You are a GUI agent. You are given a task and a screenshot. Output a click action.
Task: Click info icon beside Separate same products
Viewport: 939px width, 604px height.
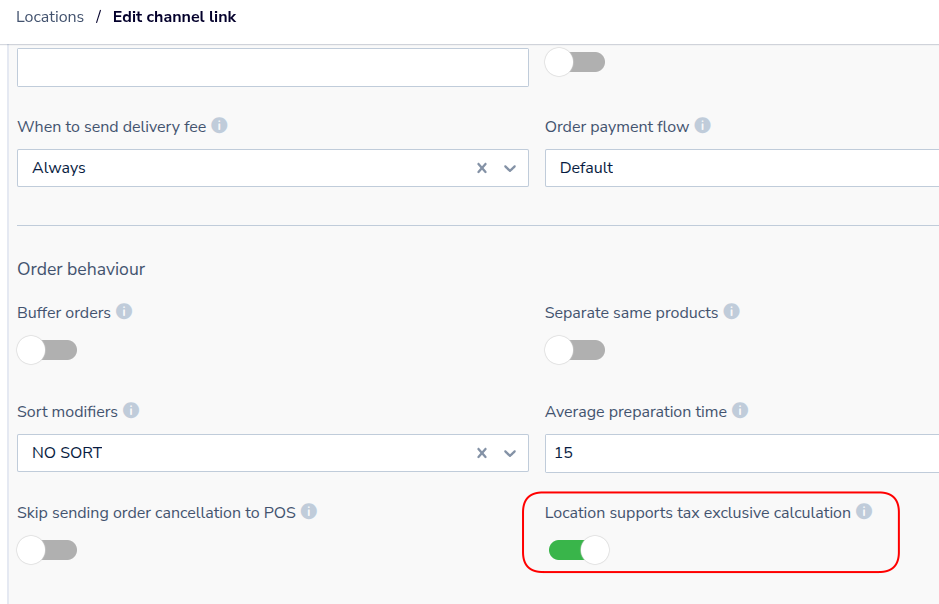(x=731, y=312)
